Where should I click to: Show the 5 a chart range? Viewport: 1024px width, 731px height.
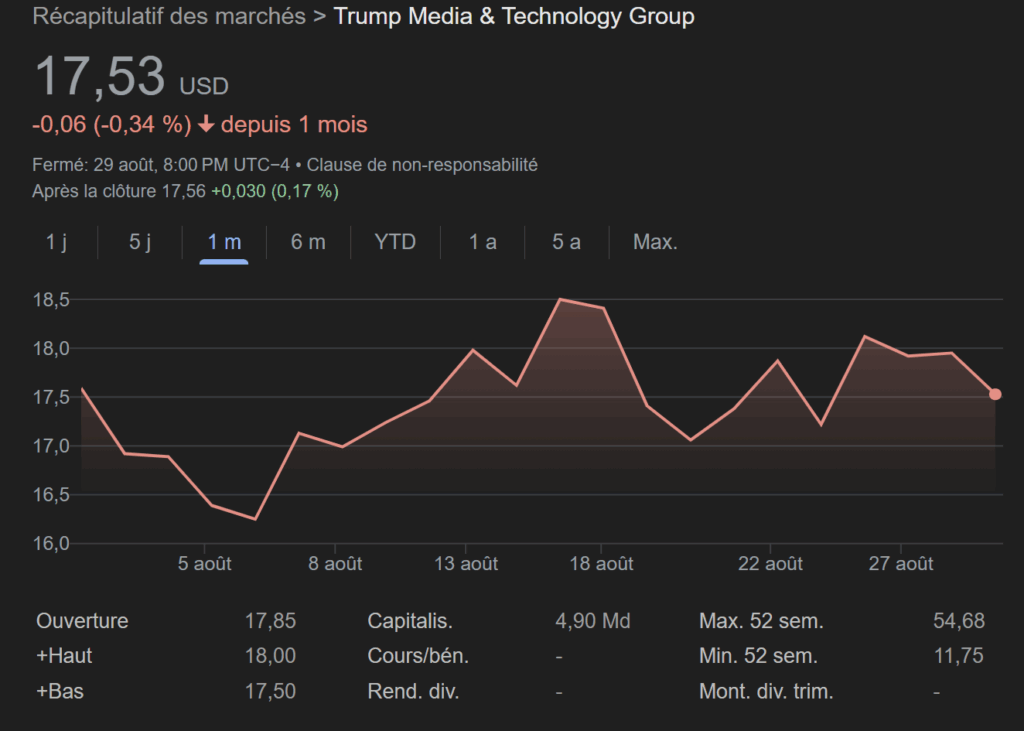coord(566,242)
